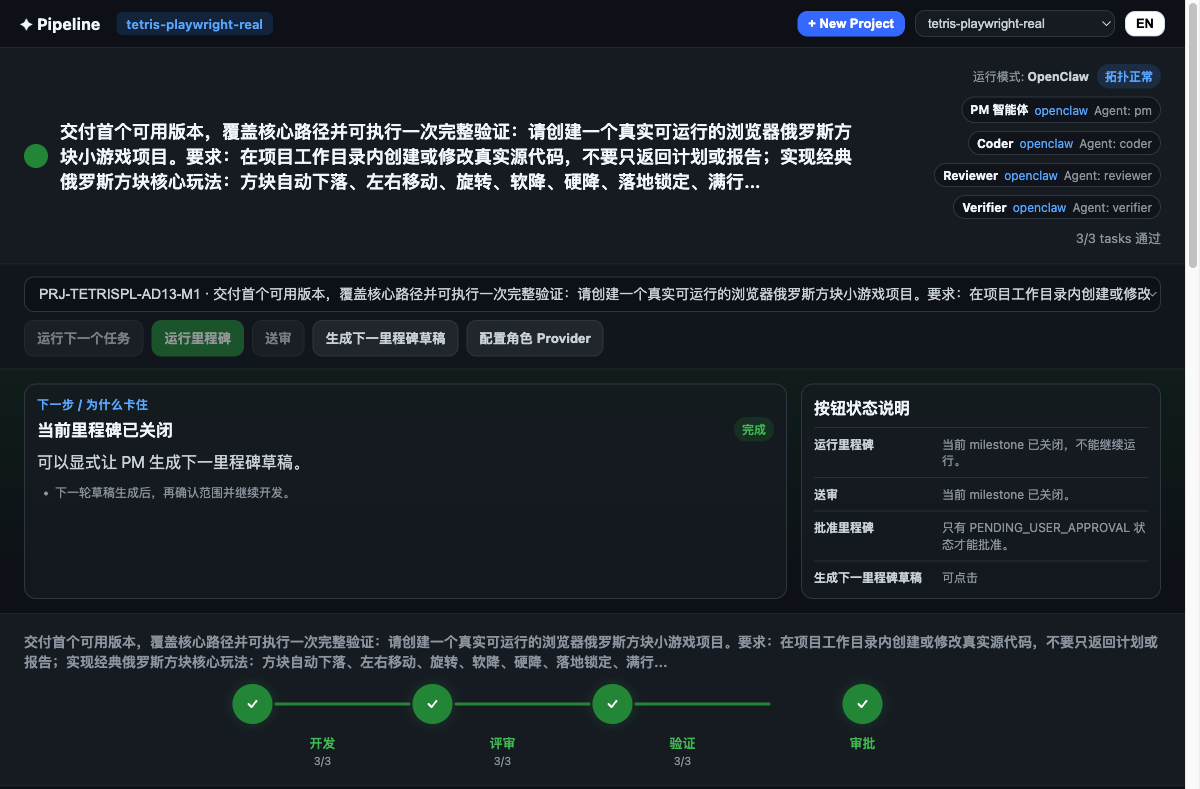
Task: Click the 开发 stage completion checkmark
Action: (252, 703)
